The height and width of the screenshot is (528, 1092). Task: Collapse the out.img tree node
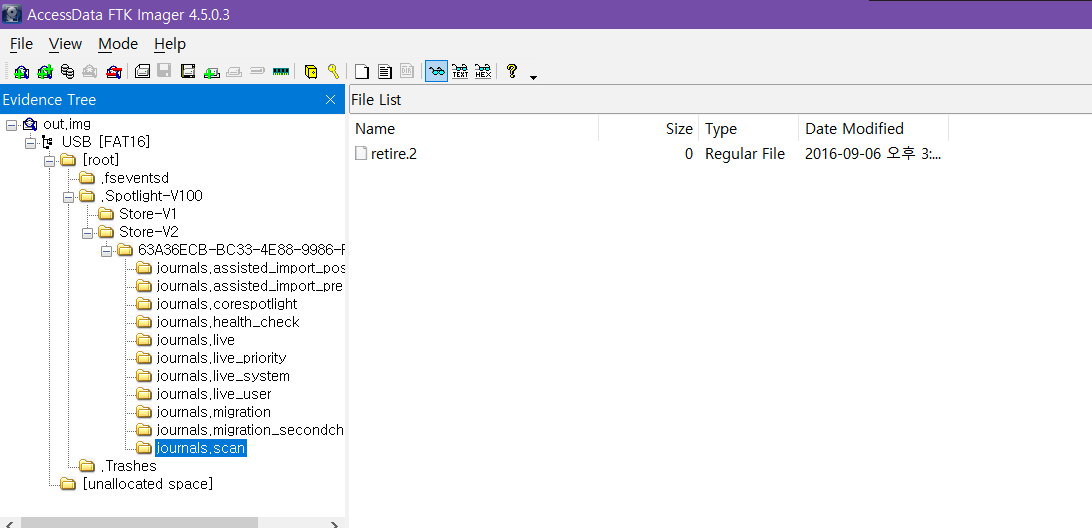coord(11,125)
